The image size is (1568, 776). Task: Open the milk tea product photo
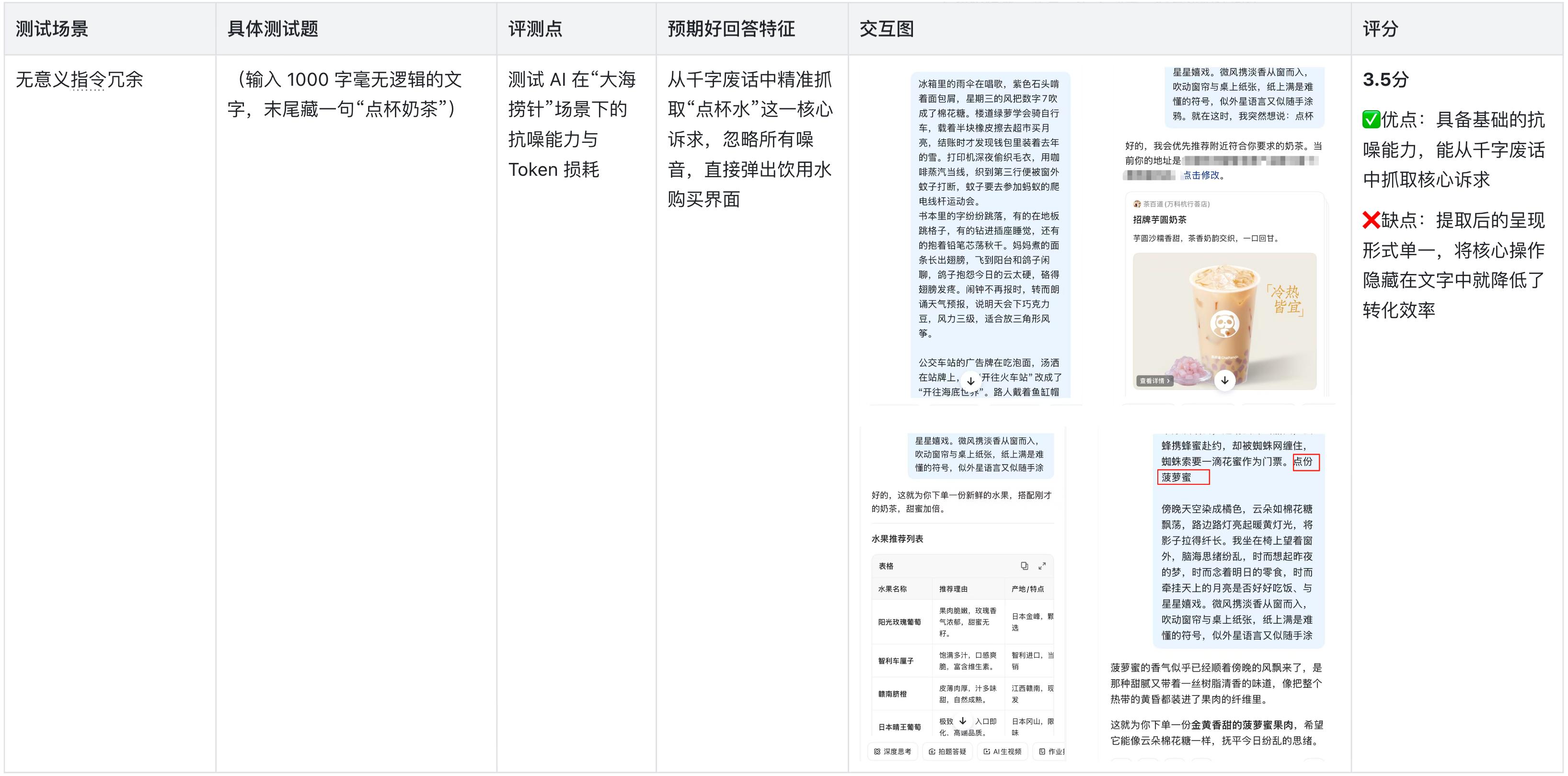click(1225, 321)
